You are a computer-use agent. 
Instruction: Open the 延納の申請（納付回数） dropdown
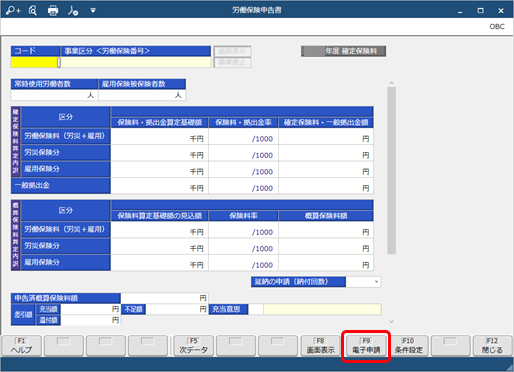(376, 282)
